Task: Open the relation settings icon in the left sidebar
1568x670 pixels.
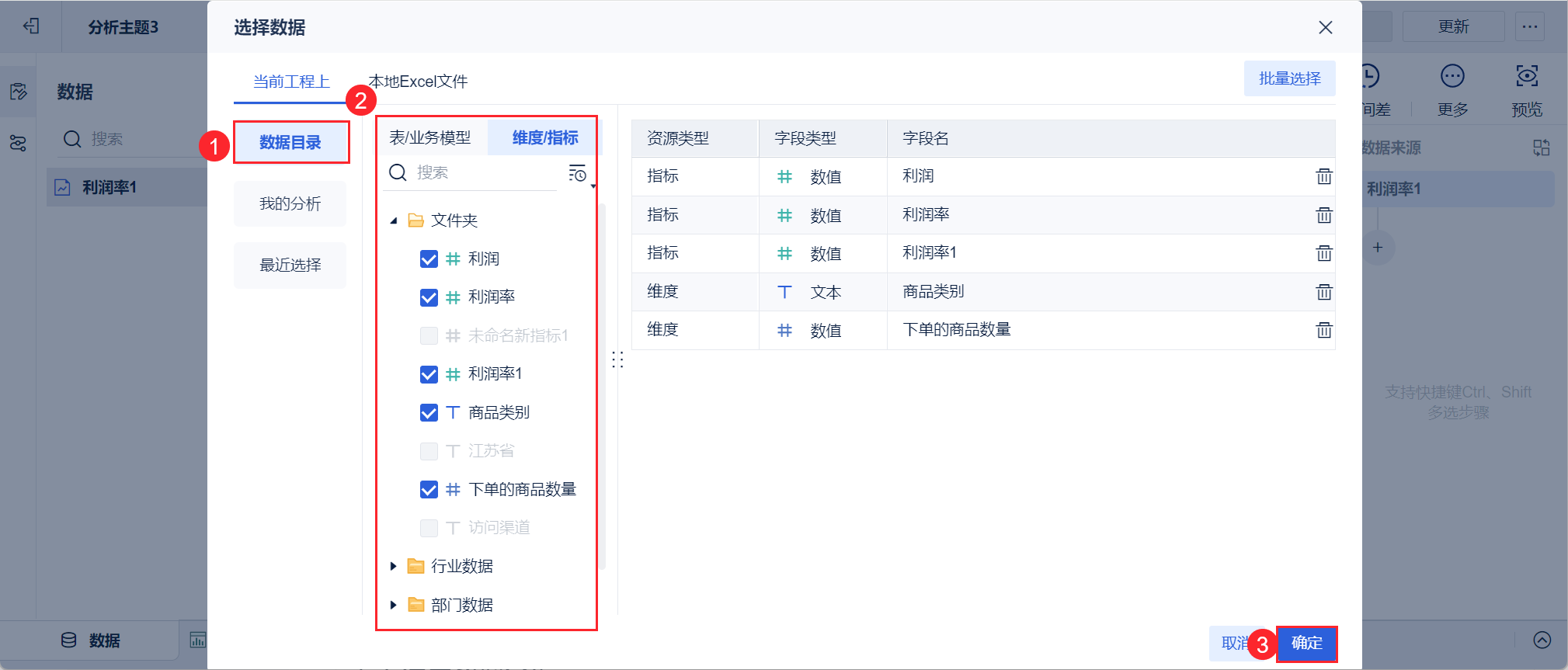Action: [18, 143]
